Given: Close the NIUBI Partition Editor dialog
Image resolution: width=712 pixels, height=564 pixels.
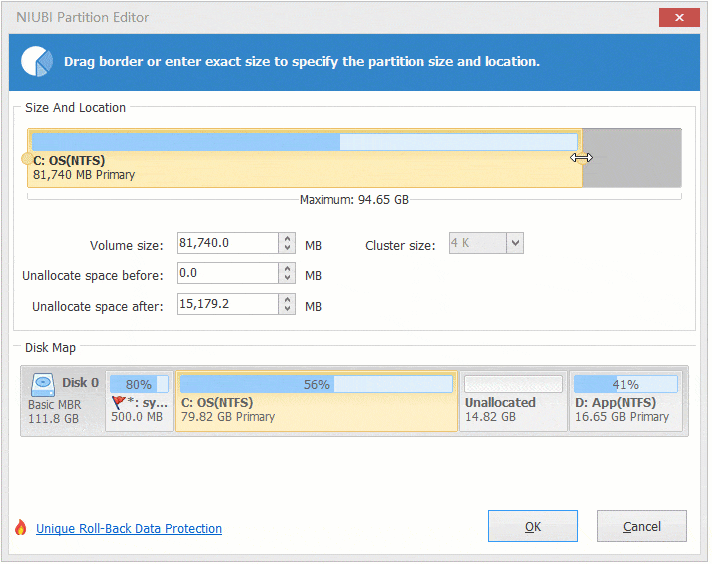Looking at the screenshot, I should click(x=679, y=17).
